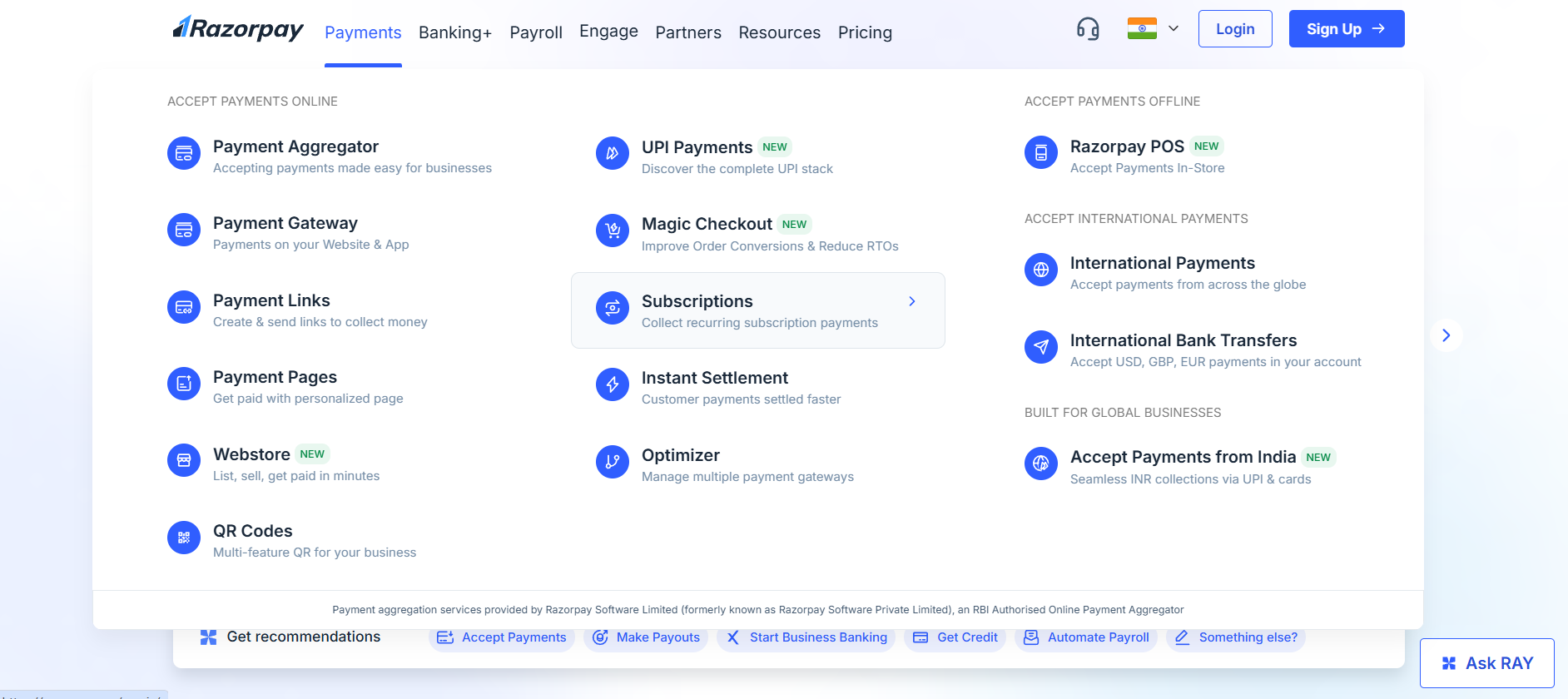The image size is (1568, 699).
Task: Open the Payroll menu
Action: (x=536, y=32)
